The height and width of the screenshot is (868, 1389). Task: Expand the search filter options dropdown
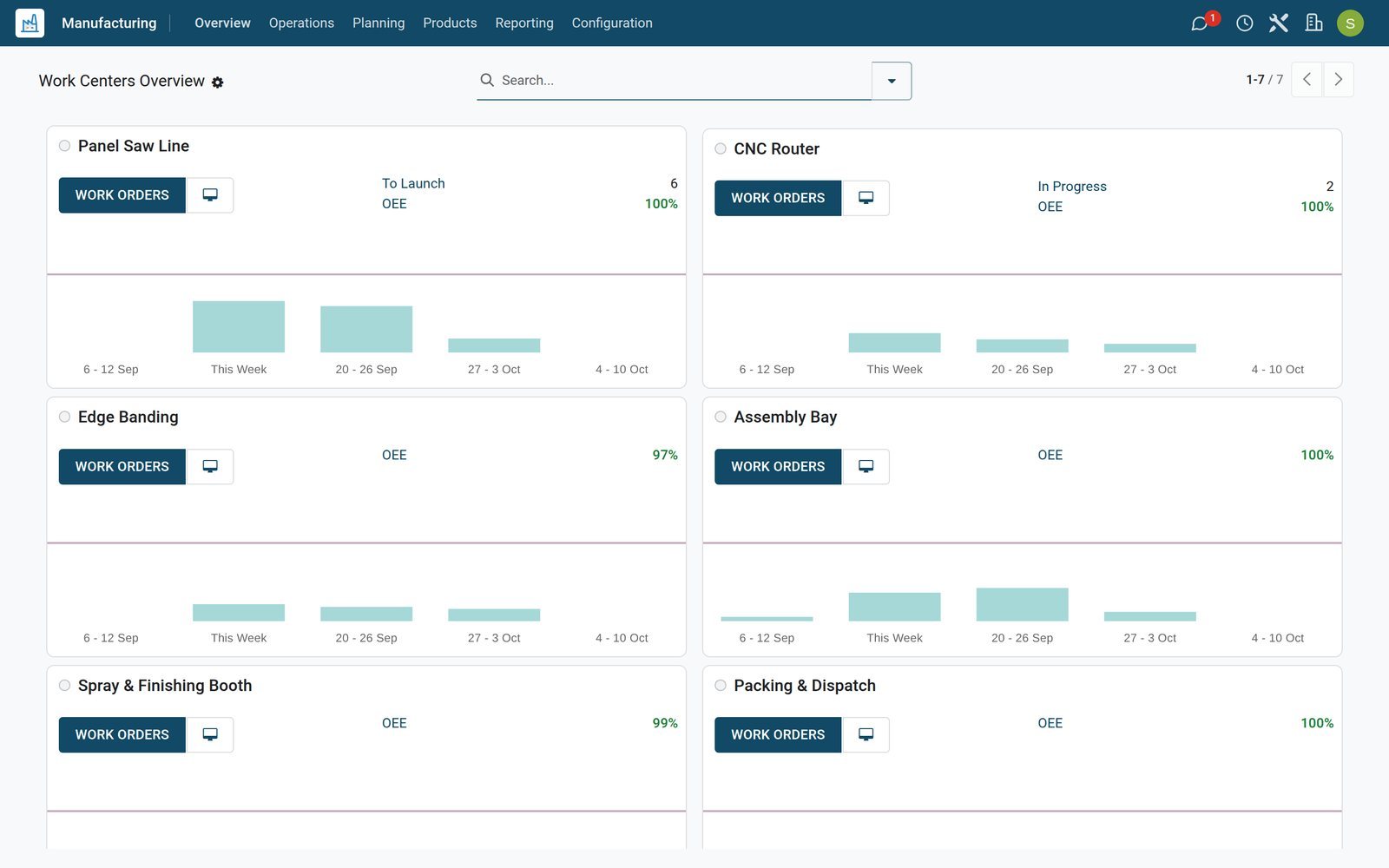click(892, 81)
